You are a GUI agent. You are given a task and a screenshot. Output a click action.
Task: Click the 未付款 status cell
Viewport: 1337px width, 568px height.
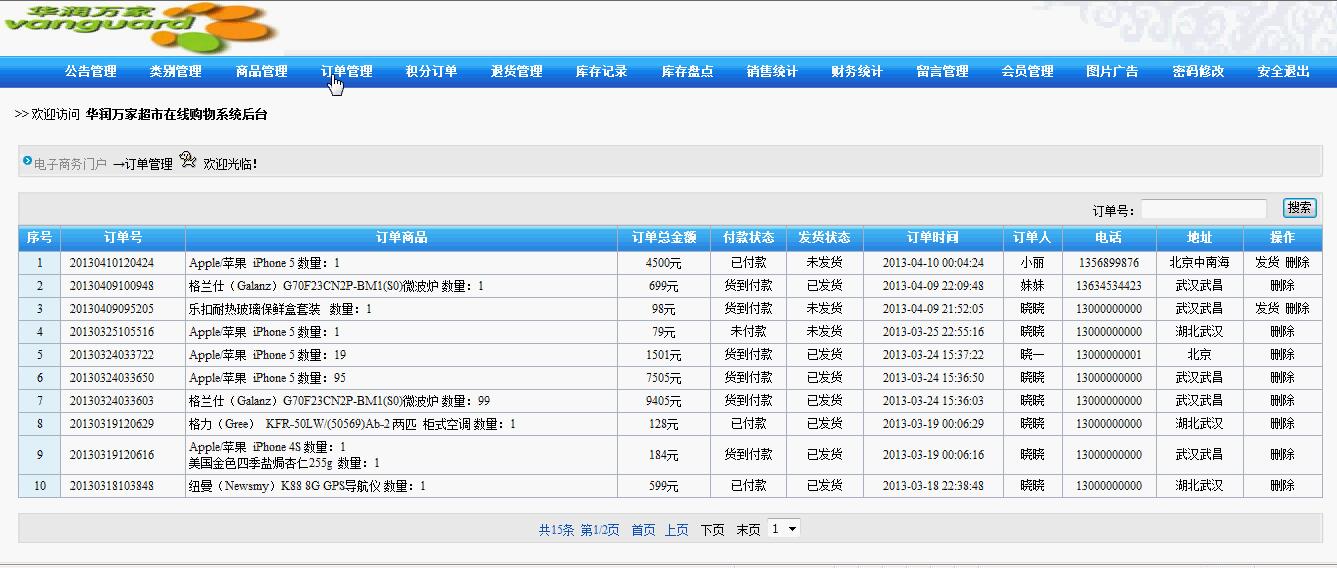748,332
